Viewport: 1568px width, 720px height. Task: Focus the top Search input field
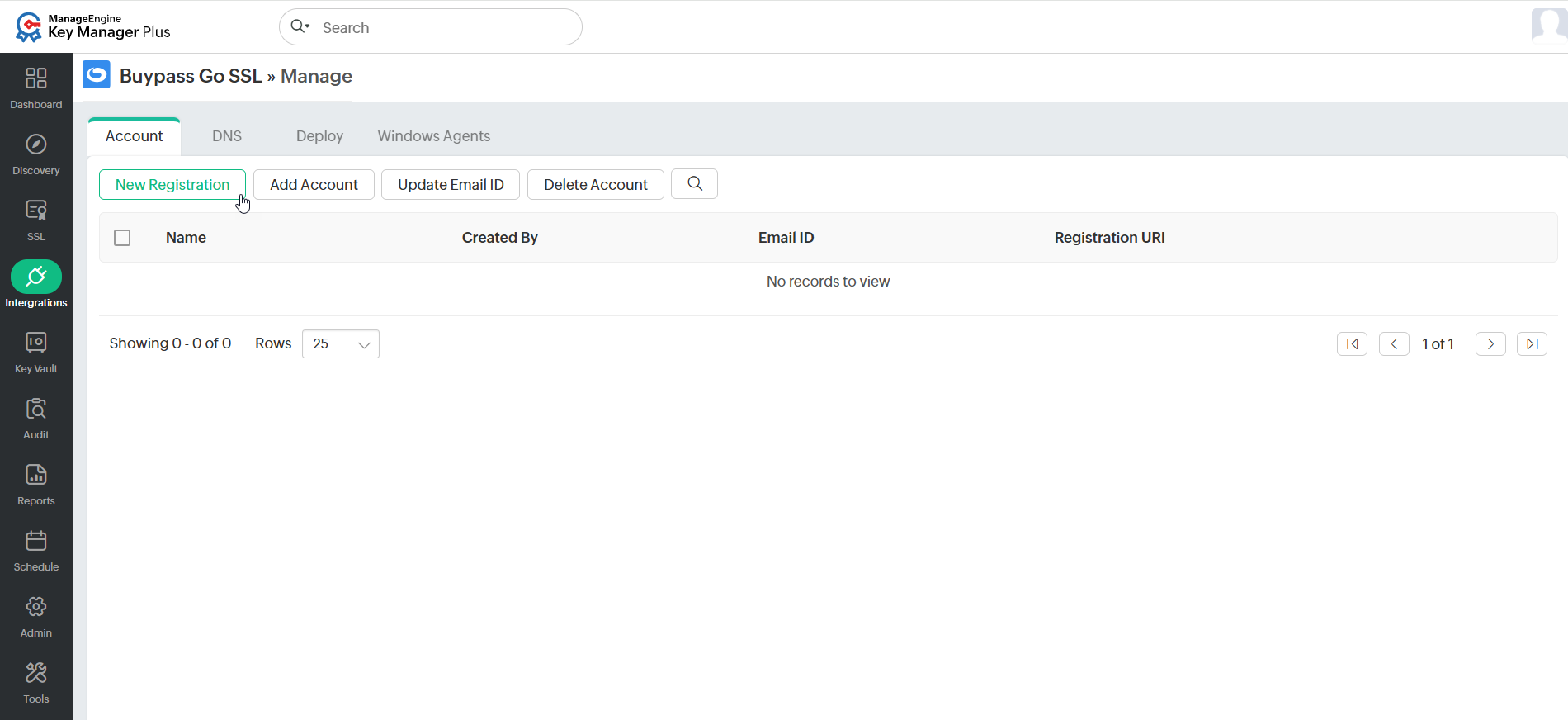pos(431,27)
